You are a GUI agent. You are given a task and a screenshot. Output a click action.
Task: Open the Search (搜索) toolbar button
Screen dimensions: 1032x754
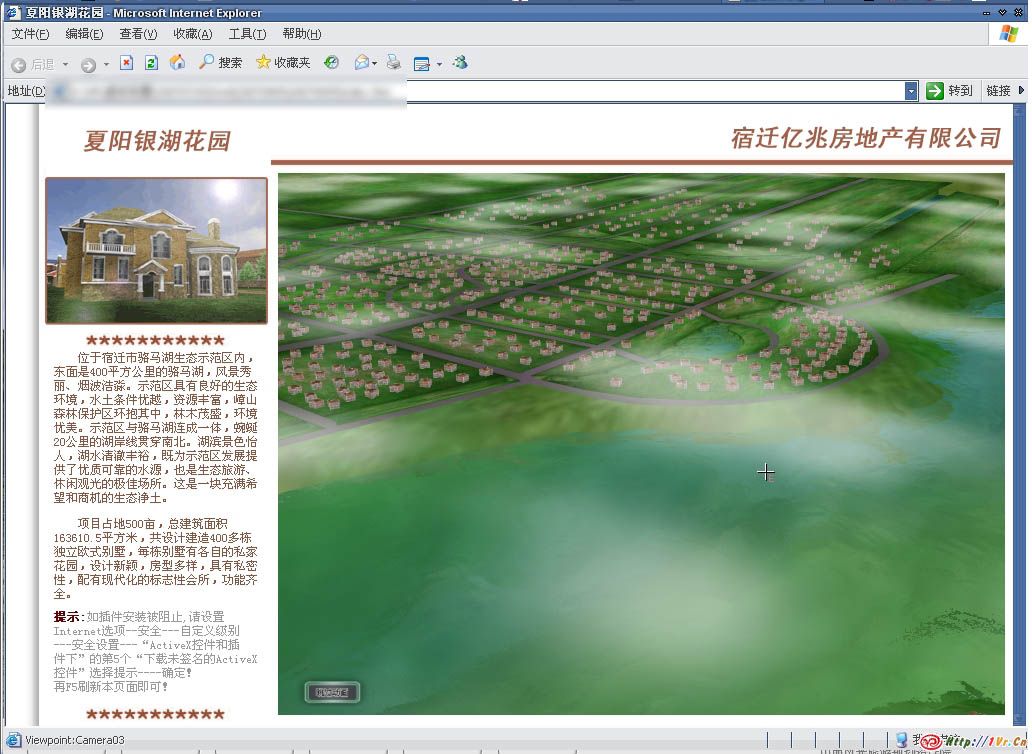[x=220, y=63]
